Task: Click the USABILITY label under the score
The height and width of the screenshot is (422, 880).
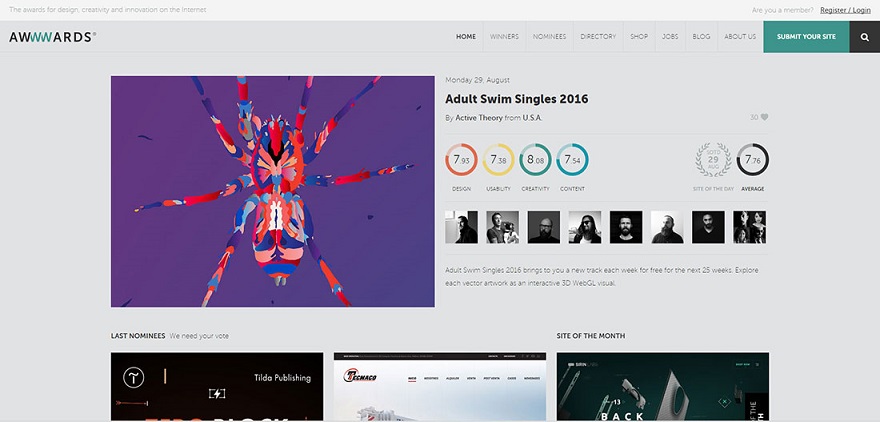Action: coord(498,189)
